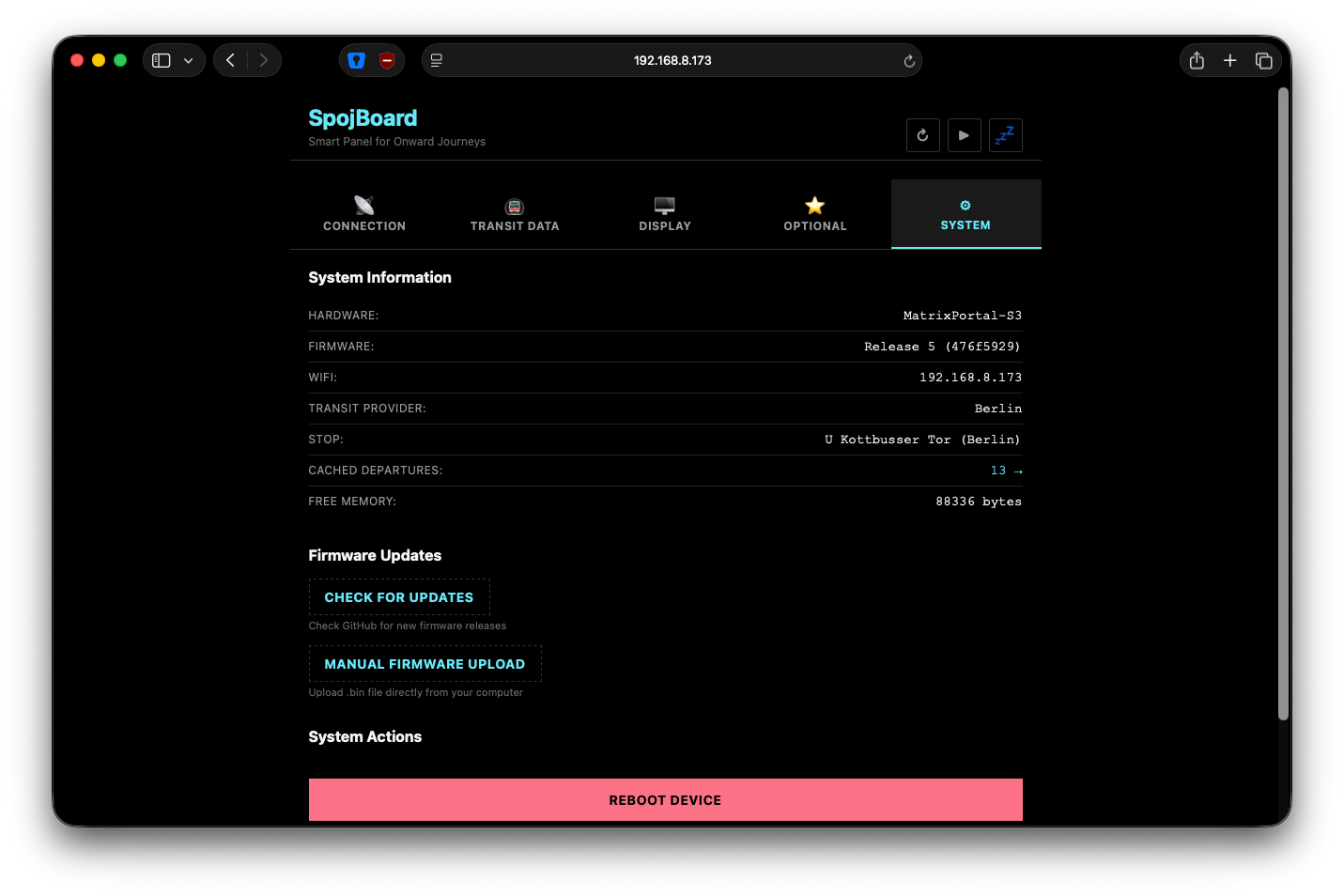The image size is (1344, 896).
Task: Click the sleep (zzz) icon button
Action: click(x=1005, y=135)
